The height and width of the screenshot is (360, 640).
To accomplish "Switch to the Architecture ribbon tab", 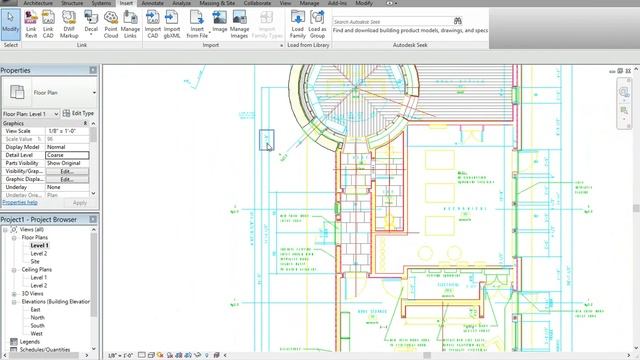I will (38, 3).
